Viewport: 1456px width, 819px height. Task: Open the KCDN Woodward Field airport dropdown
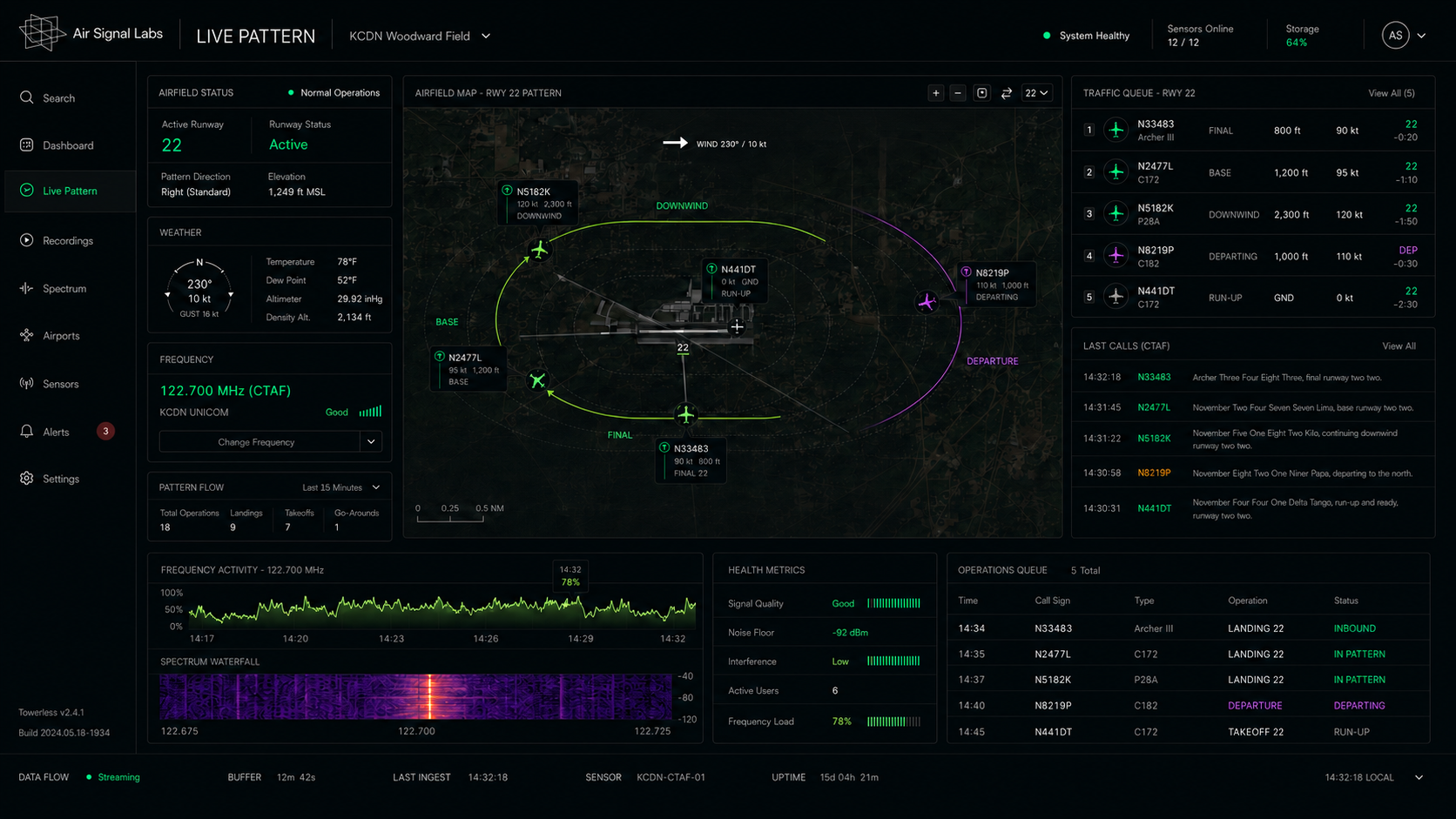[x=420, y=36]
